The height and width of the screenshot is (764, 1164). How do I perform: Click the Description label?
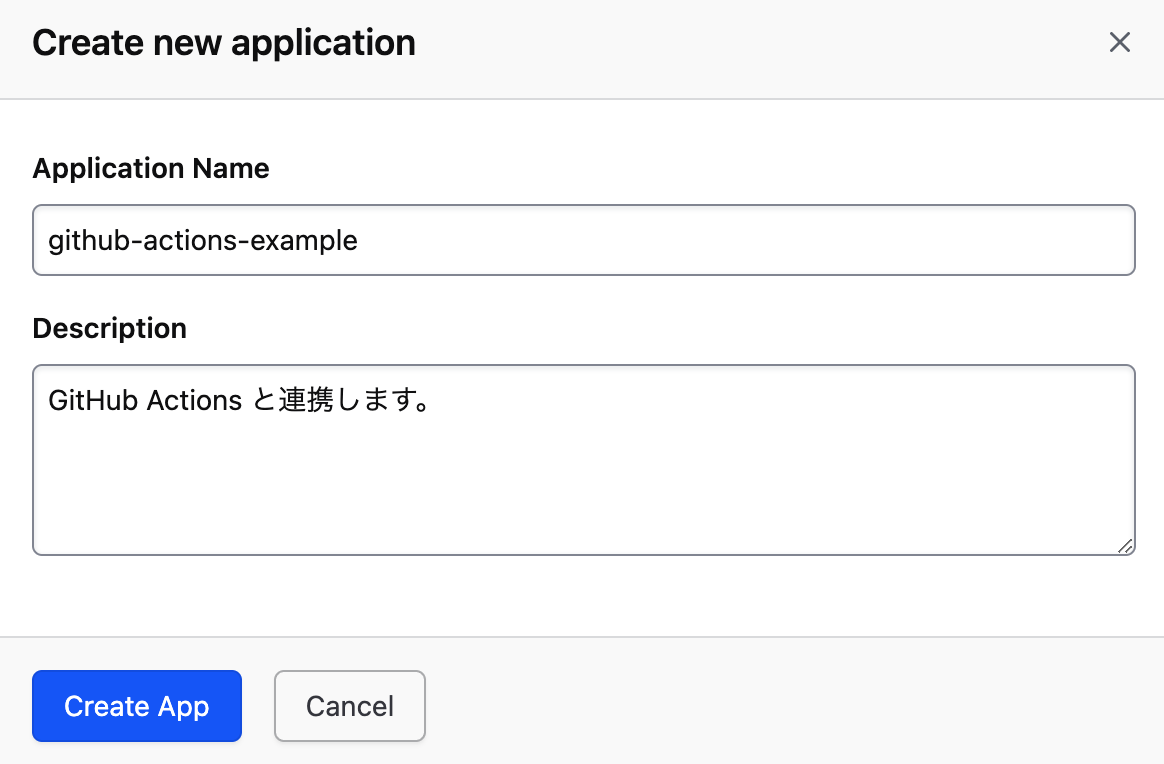pos(110,328)
